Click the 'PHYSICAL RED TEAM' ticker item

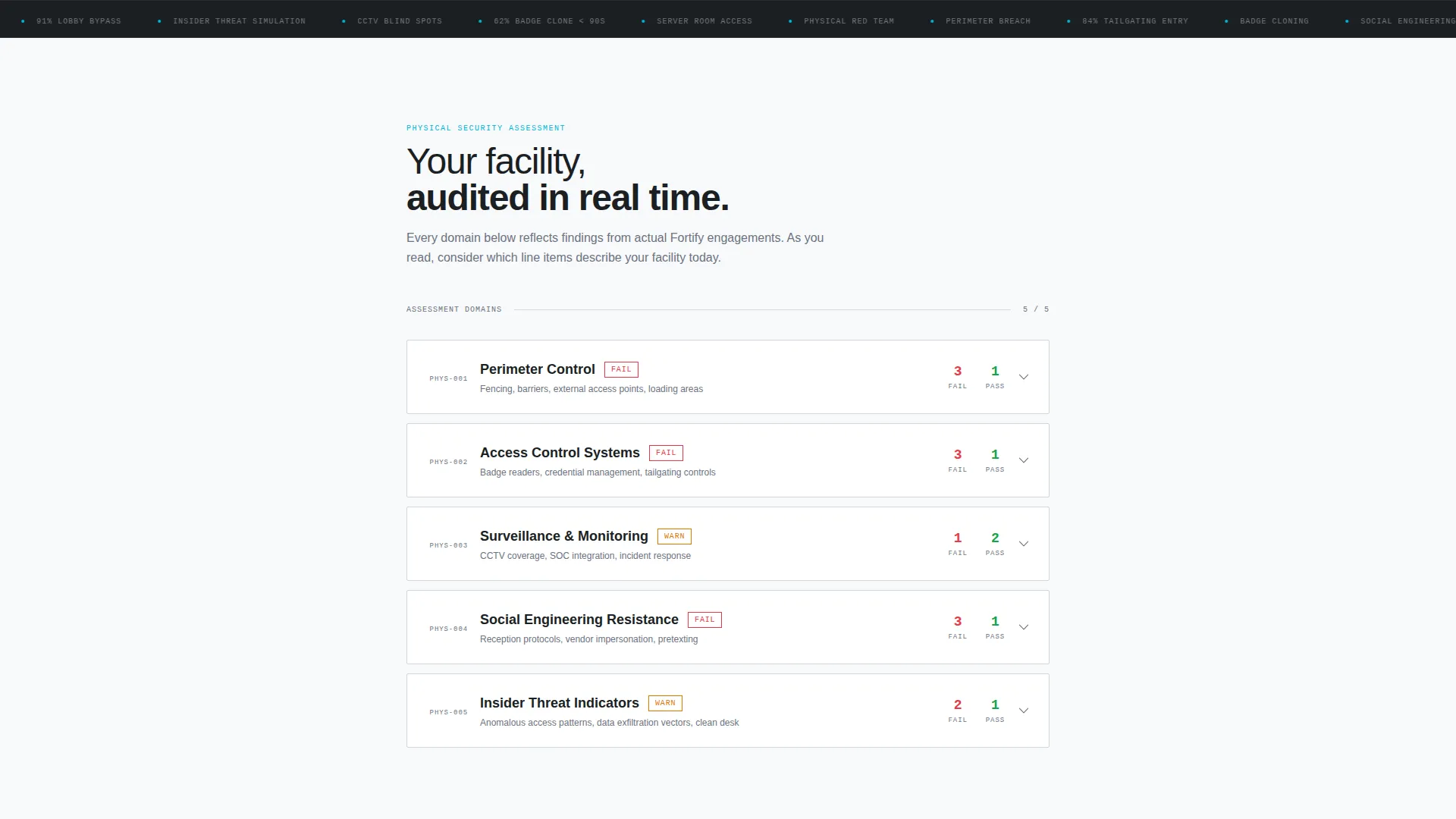[x=849, y=21]
